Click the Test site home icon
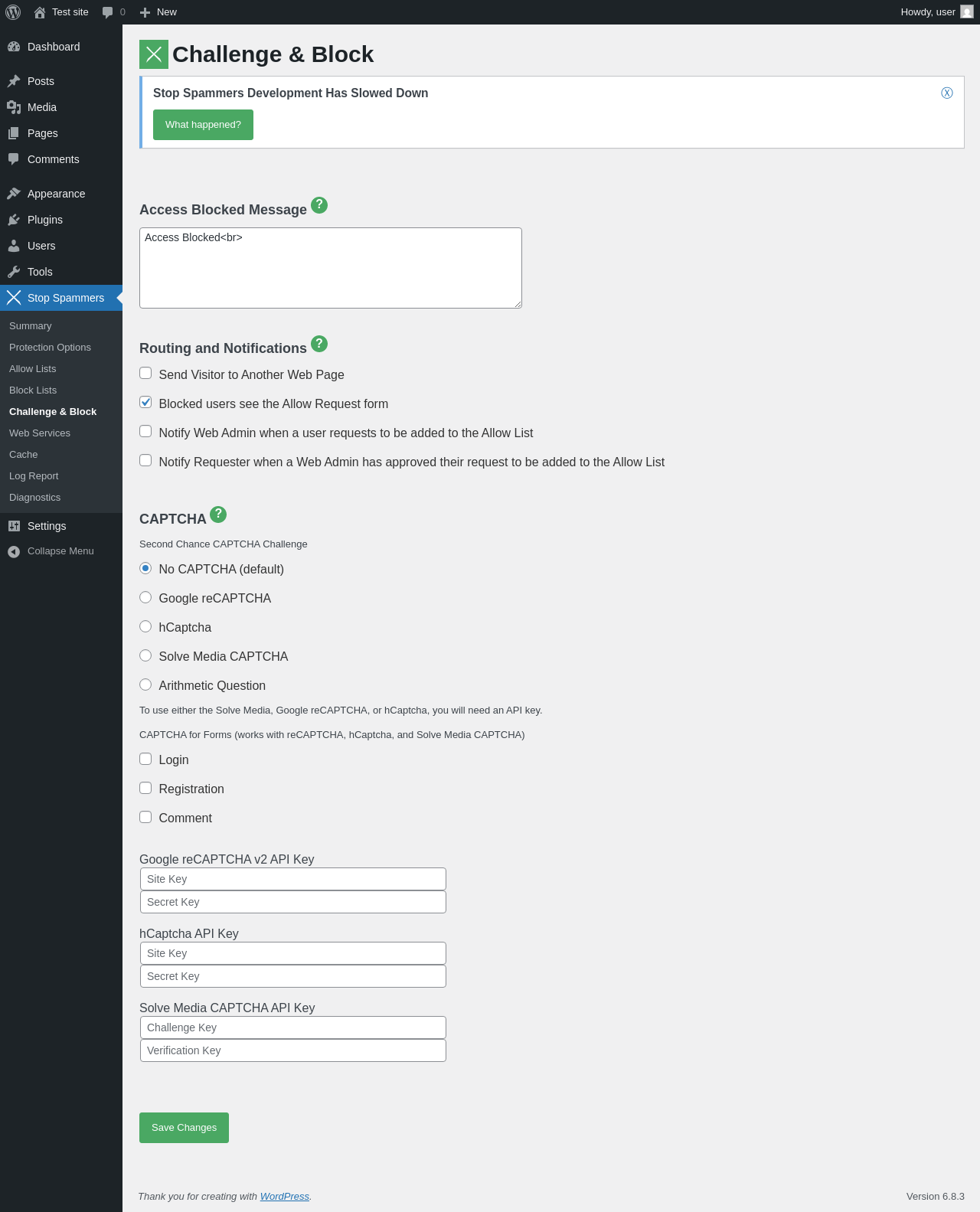Viewport: 980px width, 1212px height. 40,12
